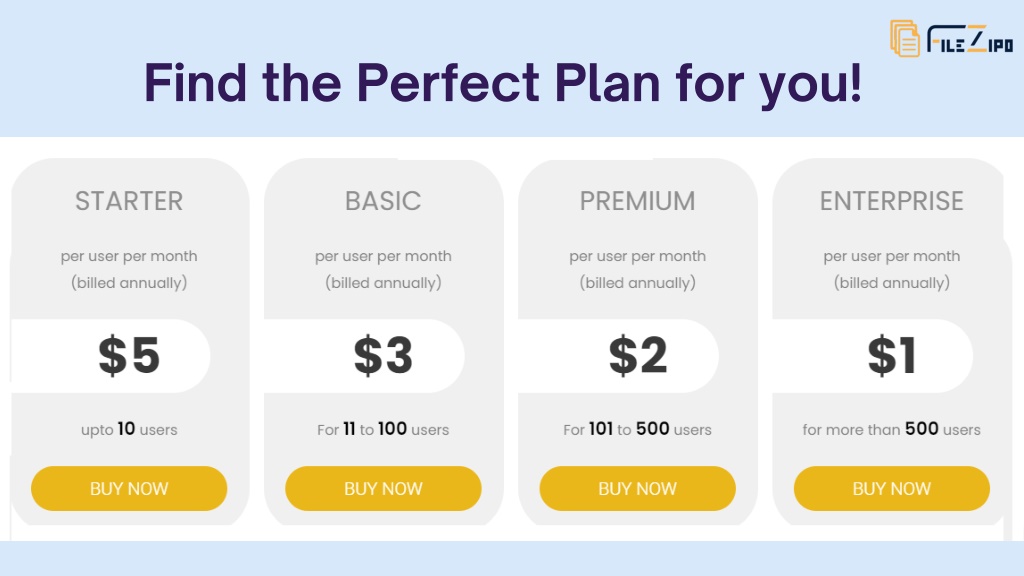Click the FileZipo logo icon
The height and width of the screenshot is (576, 1024).
coord(905,39)
